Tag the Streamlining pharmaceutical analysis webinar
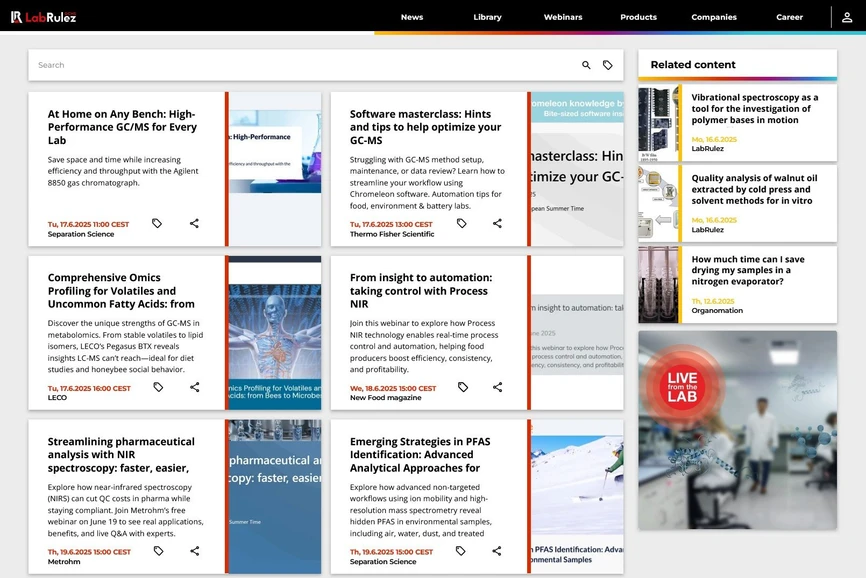 (159, 551)
